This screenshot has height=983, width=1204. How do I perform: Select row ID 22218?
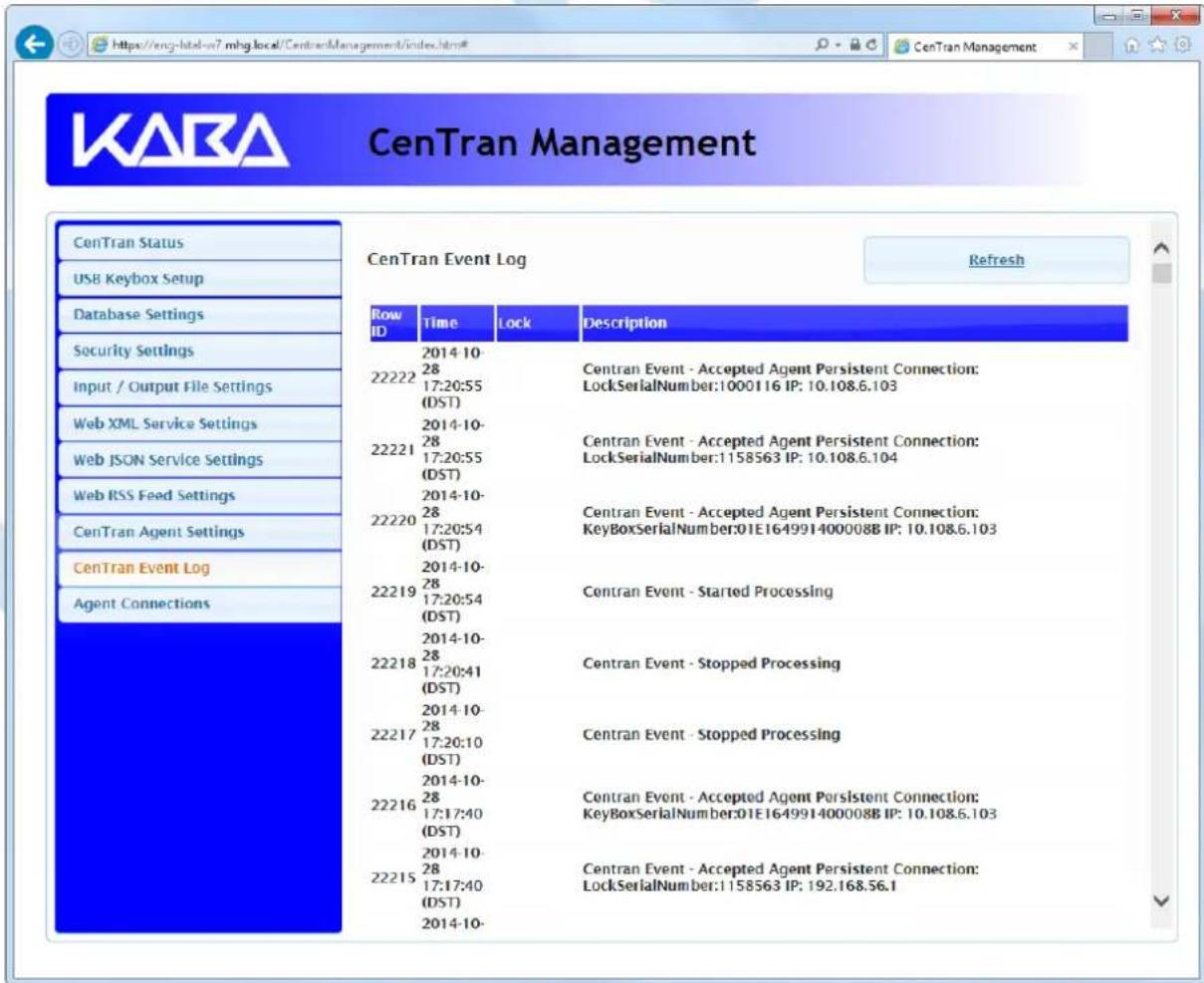click(393, 664)
